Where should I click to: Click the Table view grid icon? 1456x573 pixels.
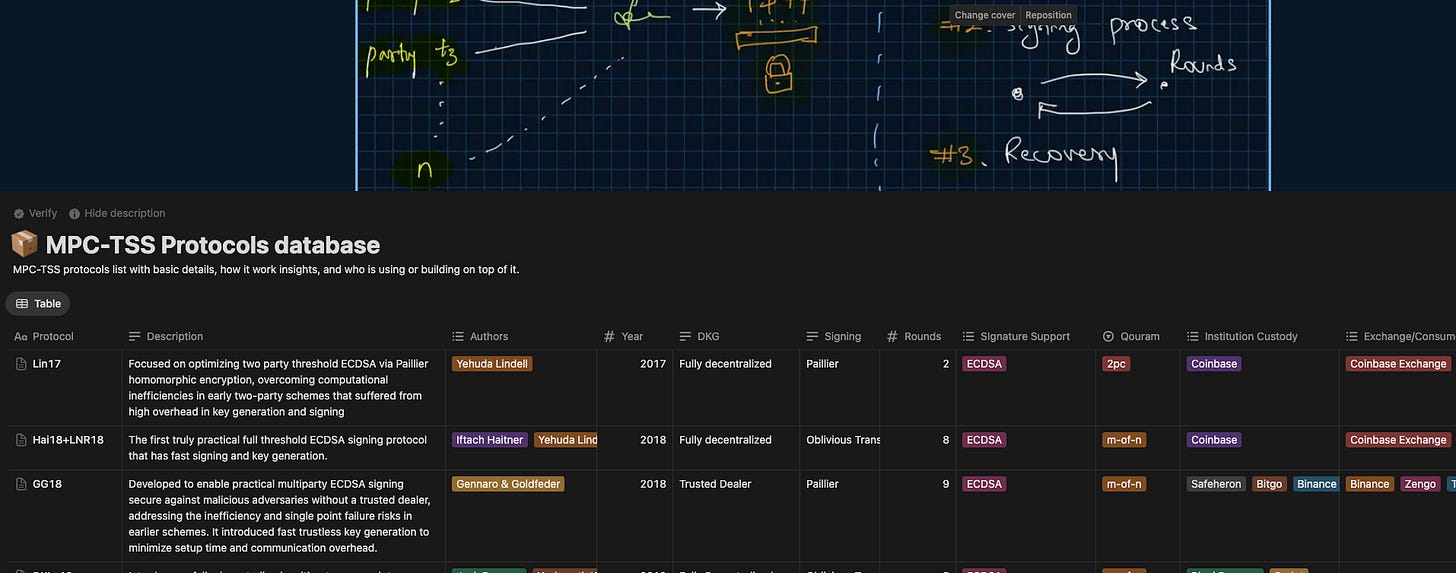click(x=22, y=304)
